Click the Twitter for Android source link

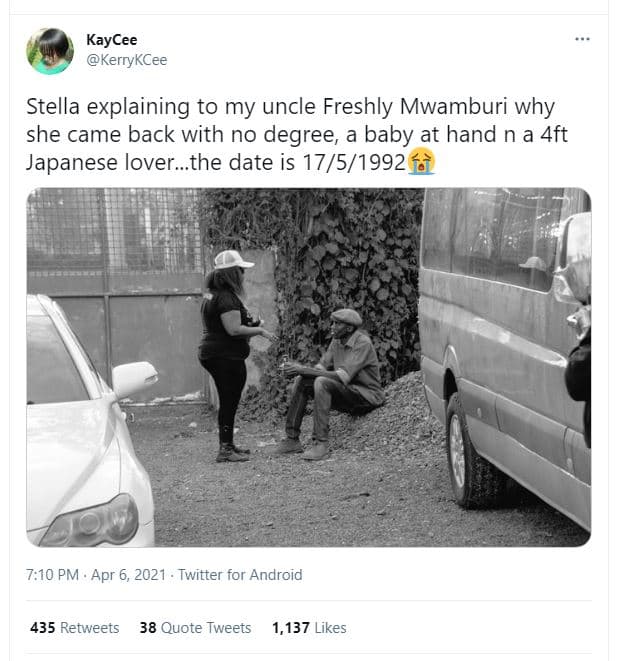241,575
